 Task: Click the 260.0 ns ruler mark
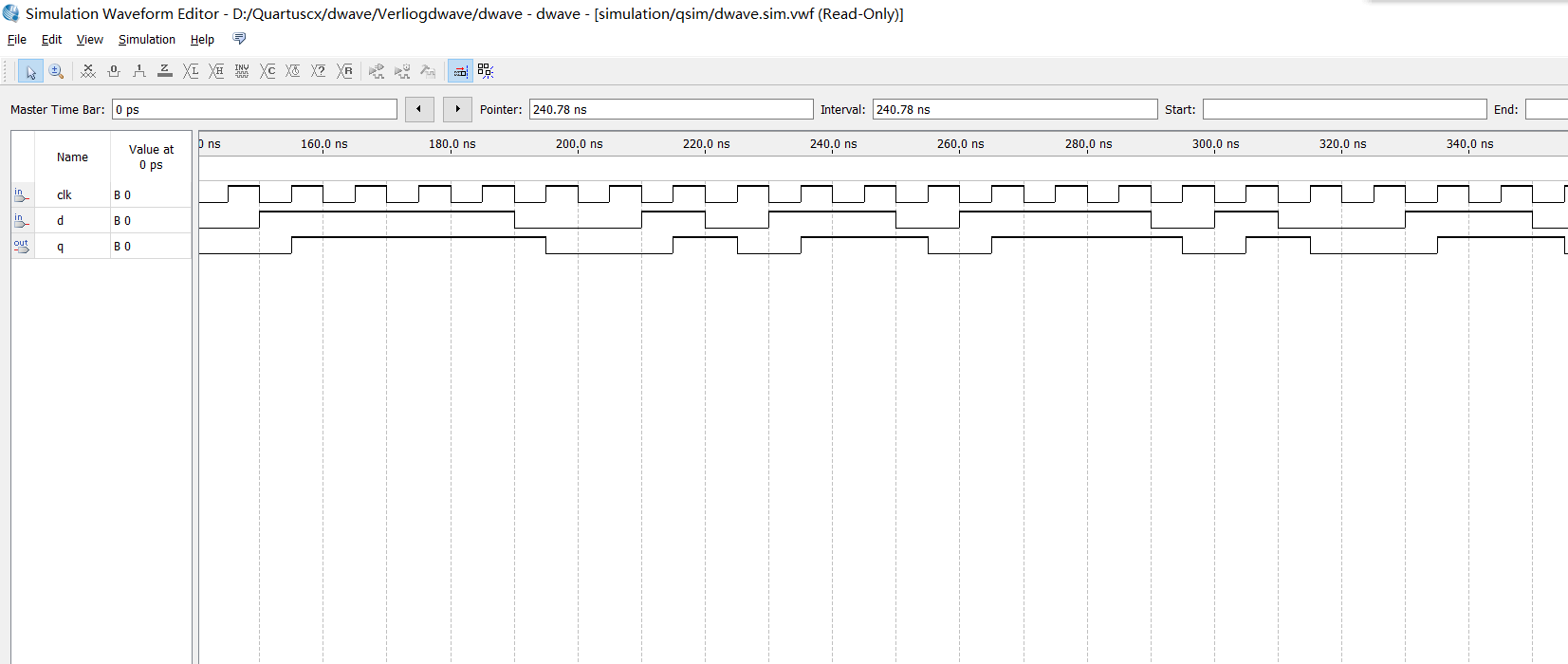click(x=960, y=144)
